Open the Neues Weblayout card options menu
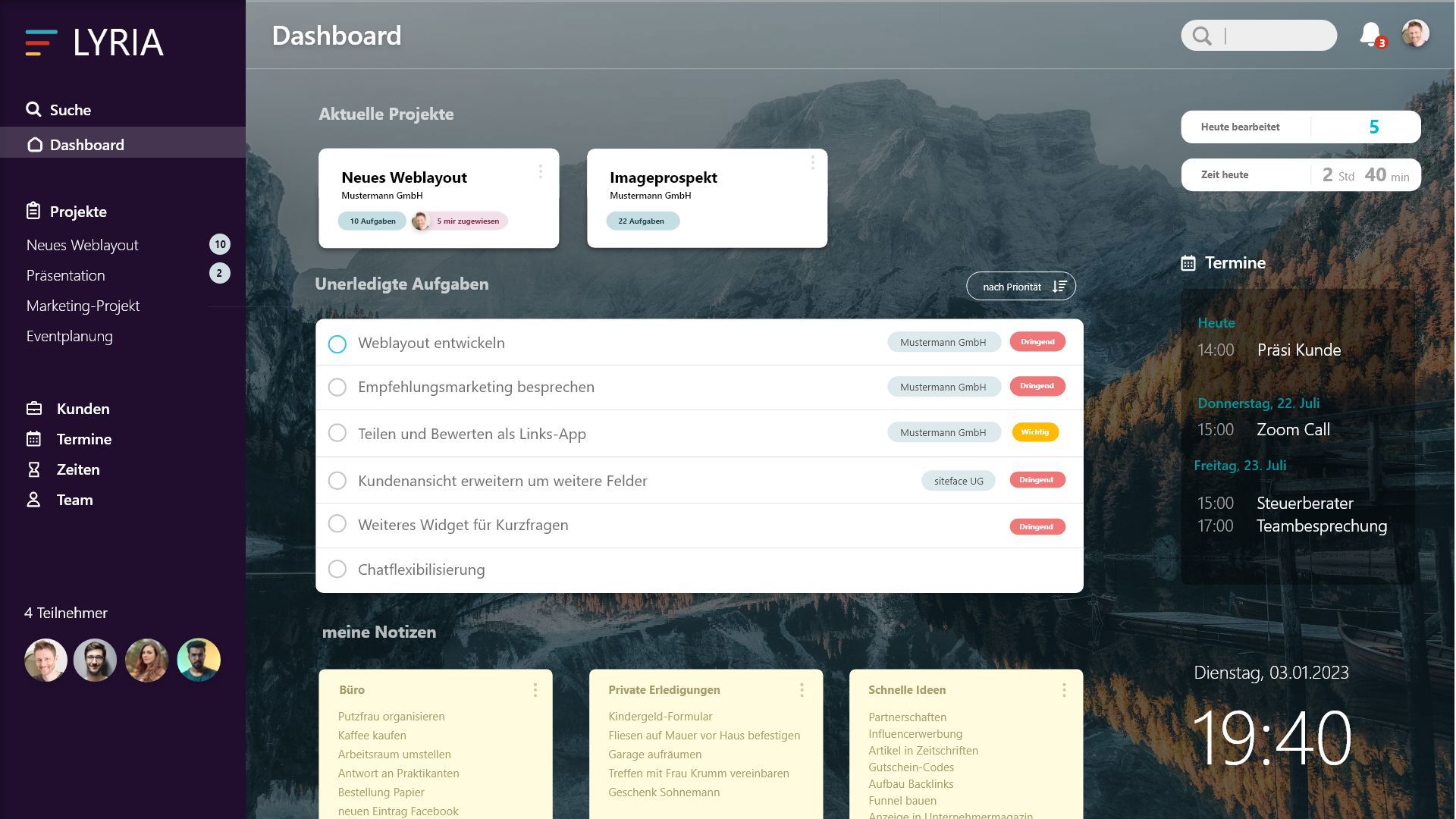This screenshot has height=819, width=1456. (x=541, y=171)
